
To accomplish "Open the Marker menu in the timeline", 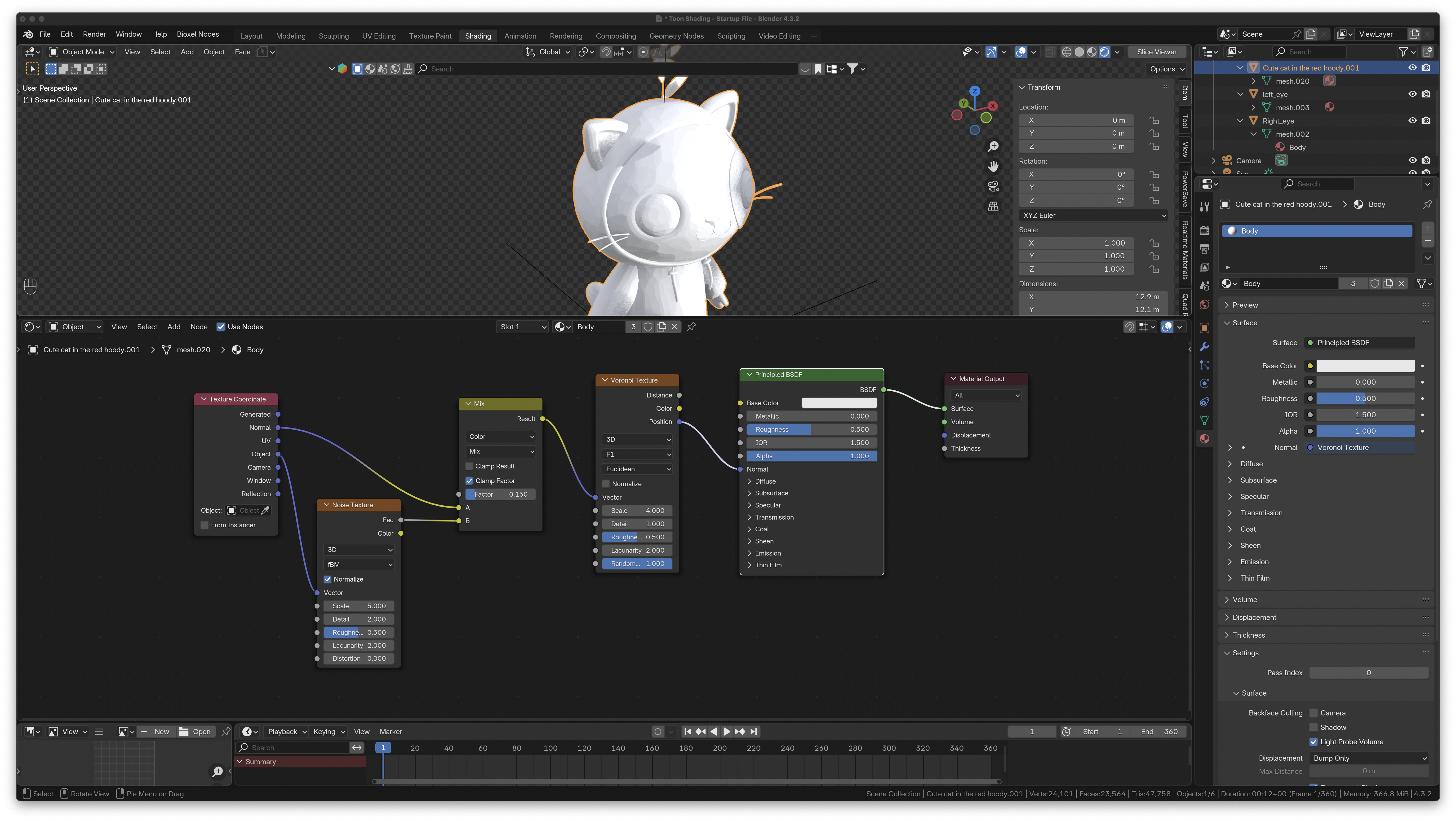I will tap(391, 732).
